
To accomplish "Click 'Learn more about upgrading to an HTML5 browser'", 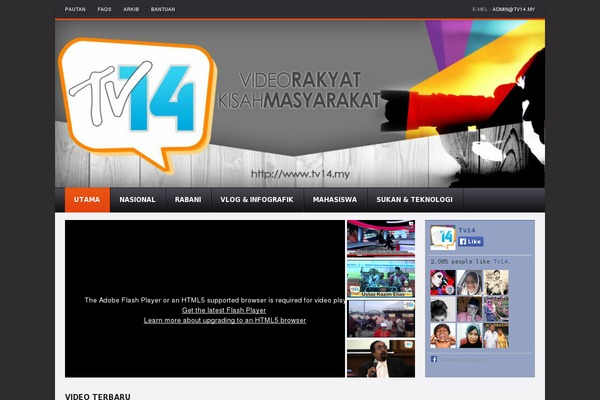I will tap(225, 320).
